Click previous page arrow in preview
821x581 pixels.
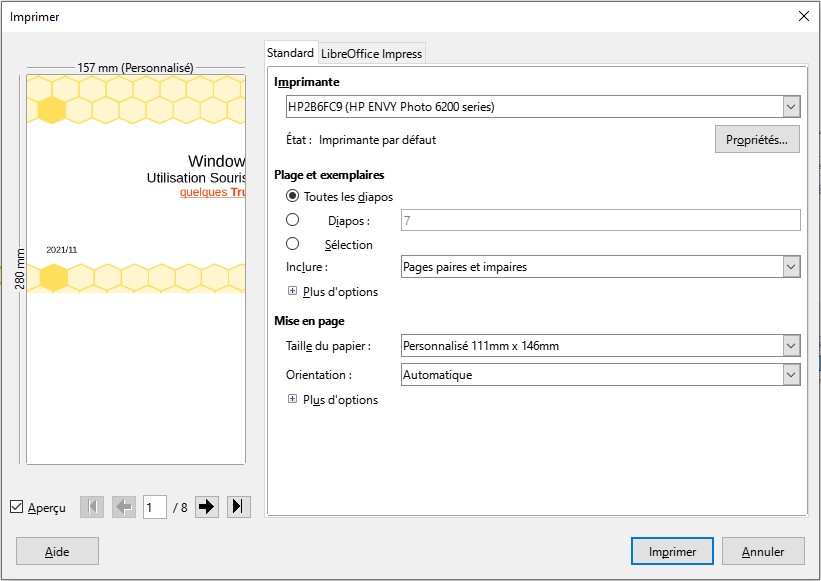[124, 507]
